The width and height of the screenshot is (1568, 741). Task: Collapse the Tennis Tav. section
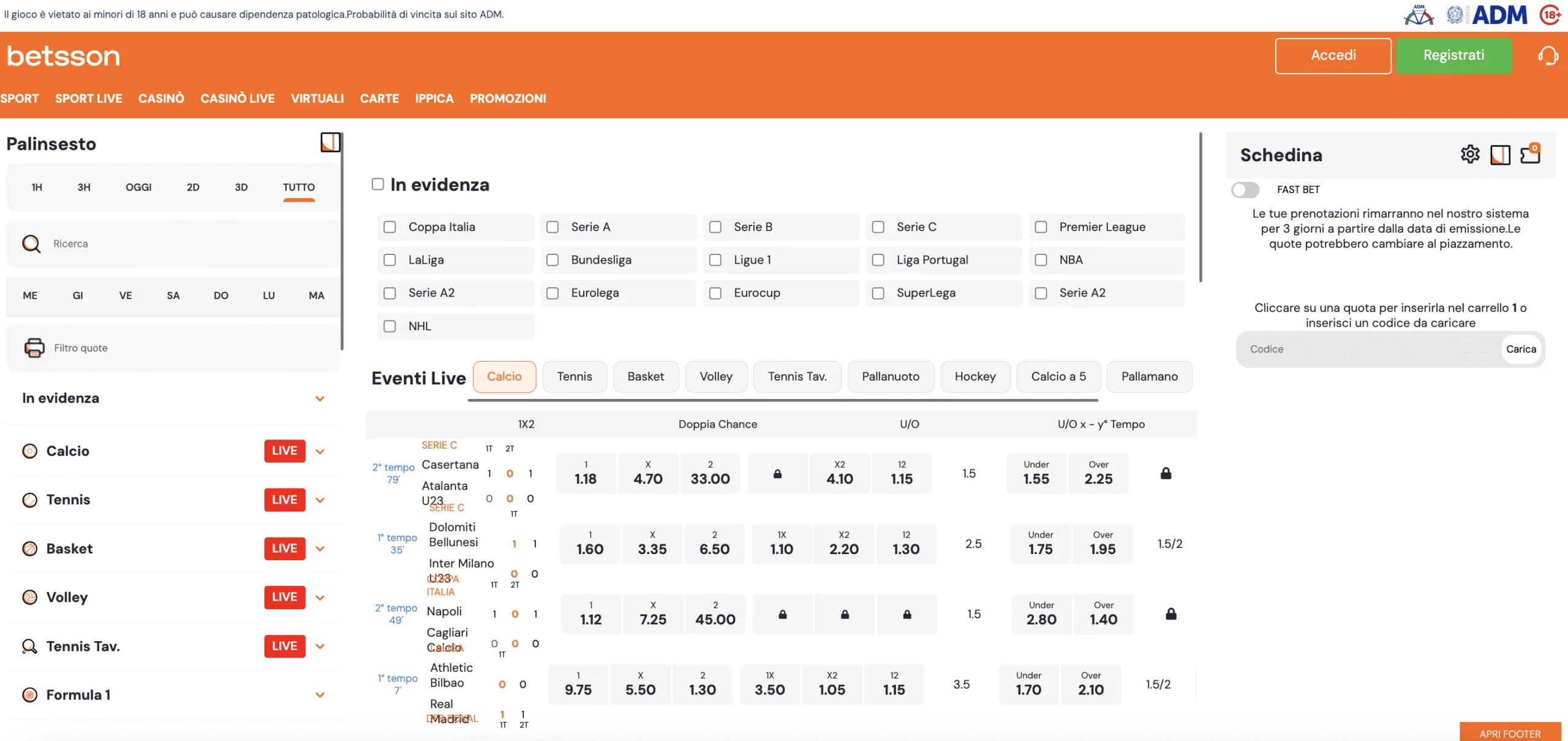tap(320, 646)
